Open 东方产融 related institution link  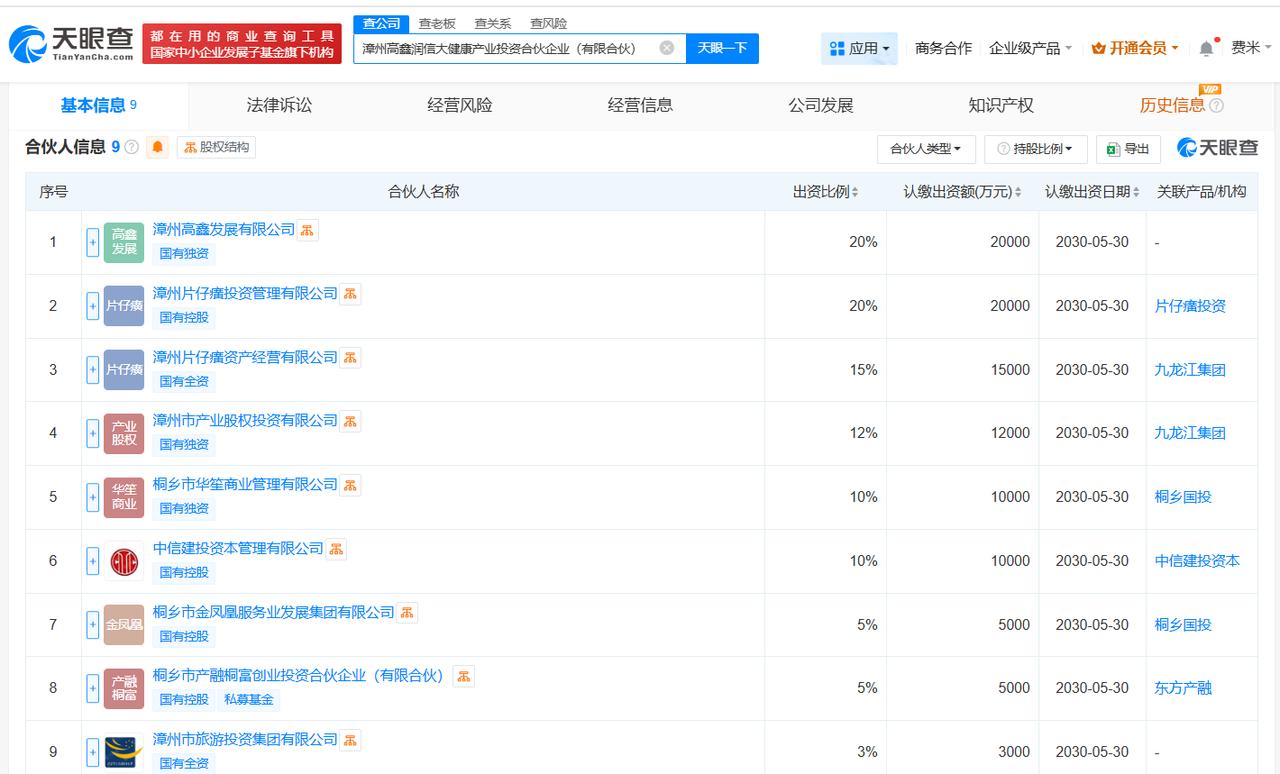tap(1183, 688)
